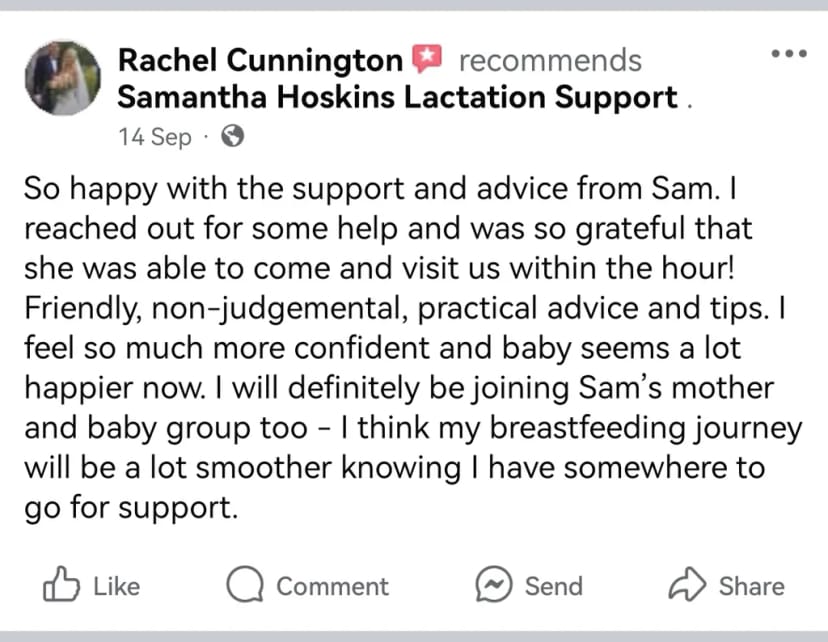828x642 pixels.
Task: Click the thumbs-up Like icon
Action: pyautogui.click(x=61, y=583)
